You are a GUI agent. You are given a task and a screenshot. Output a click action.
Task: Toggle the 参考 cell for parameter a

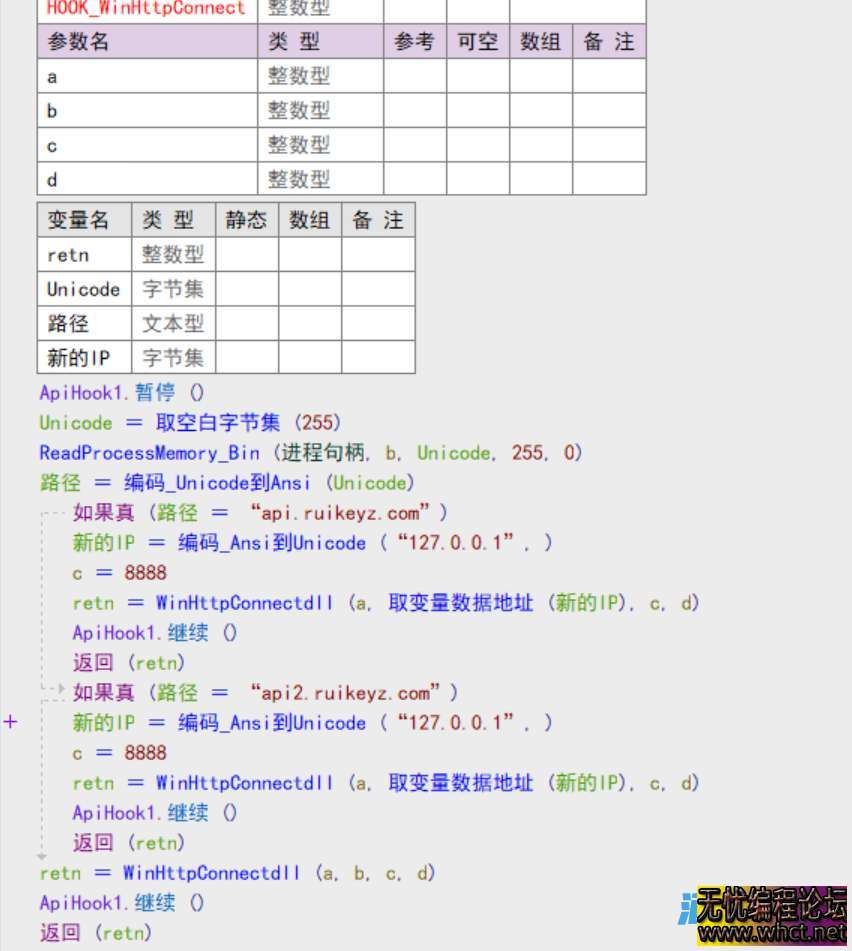pos(414,76)
